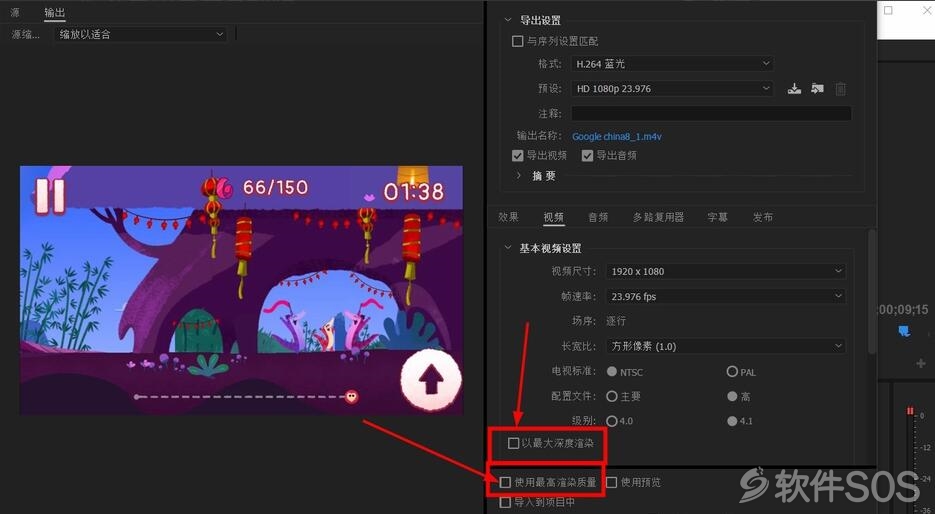
Task: Enable 以最大深度渲染 checkbox
Action: click(513, 443)
